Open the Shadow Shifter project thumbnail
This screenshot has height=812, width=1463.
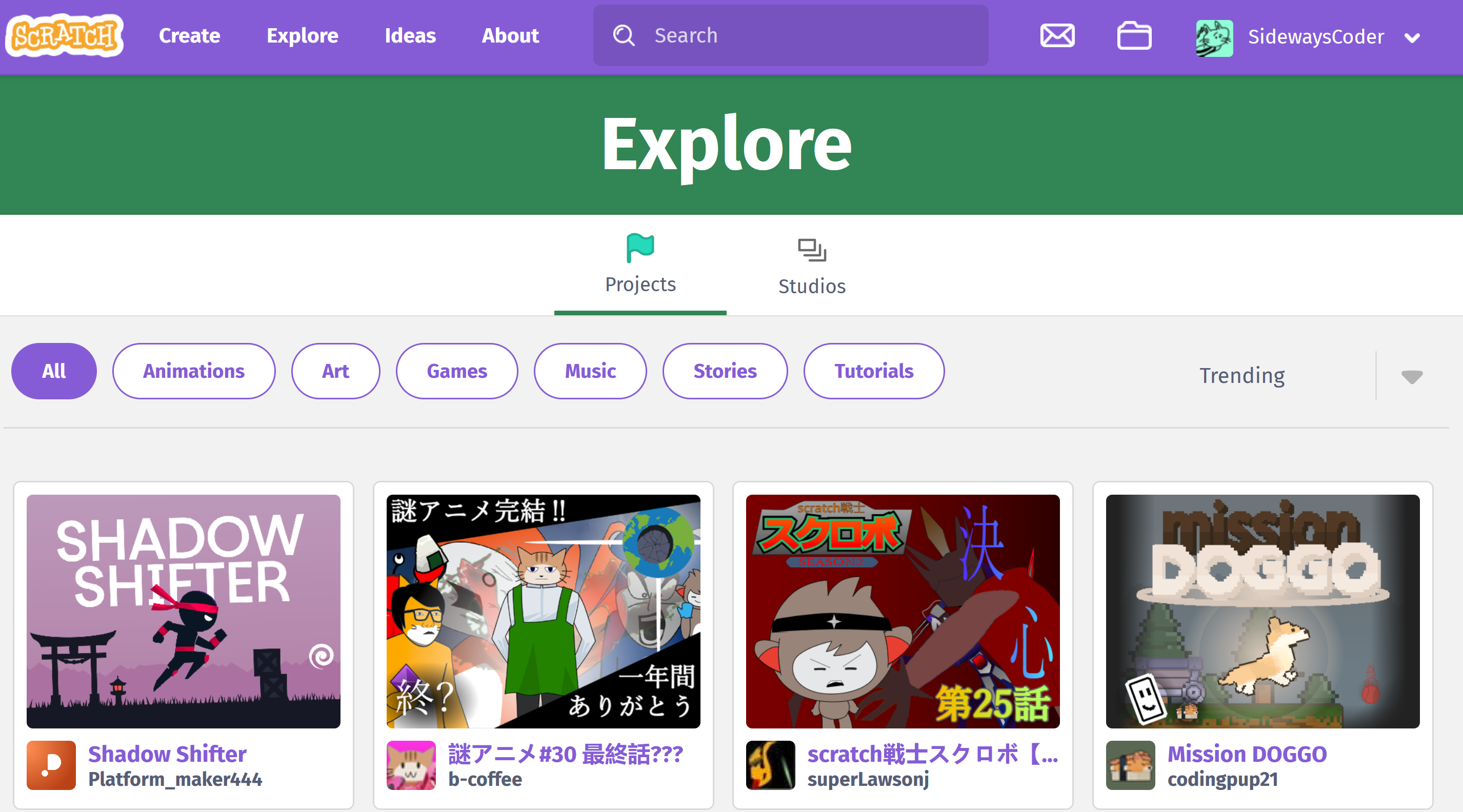point(184,611)
